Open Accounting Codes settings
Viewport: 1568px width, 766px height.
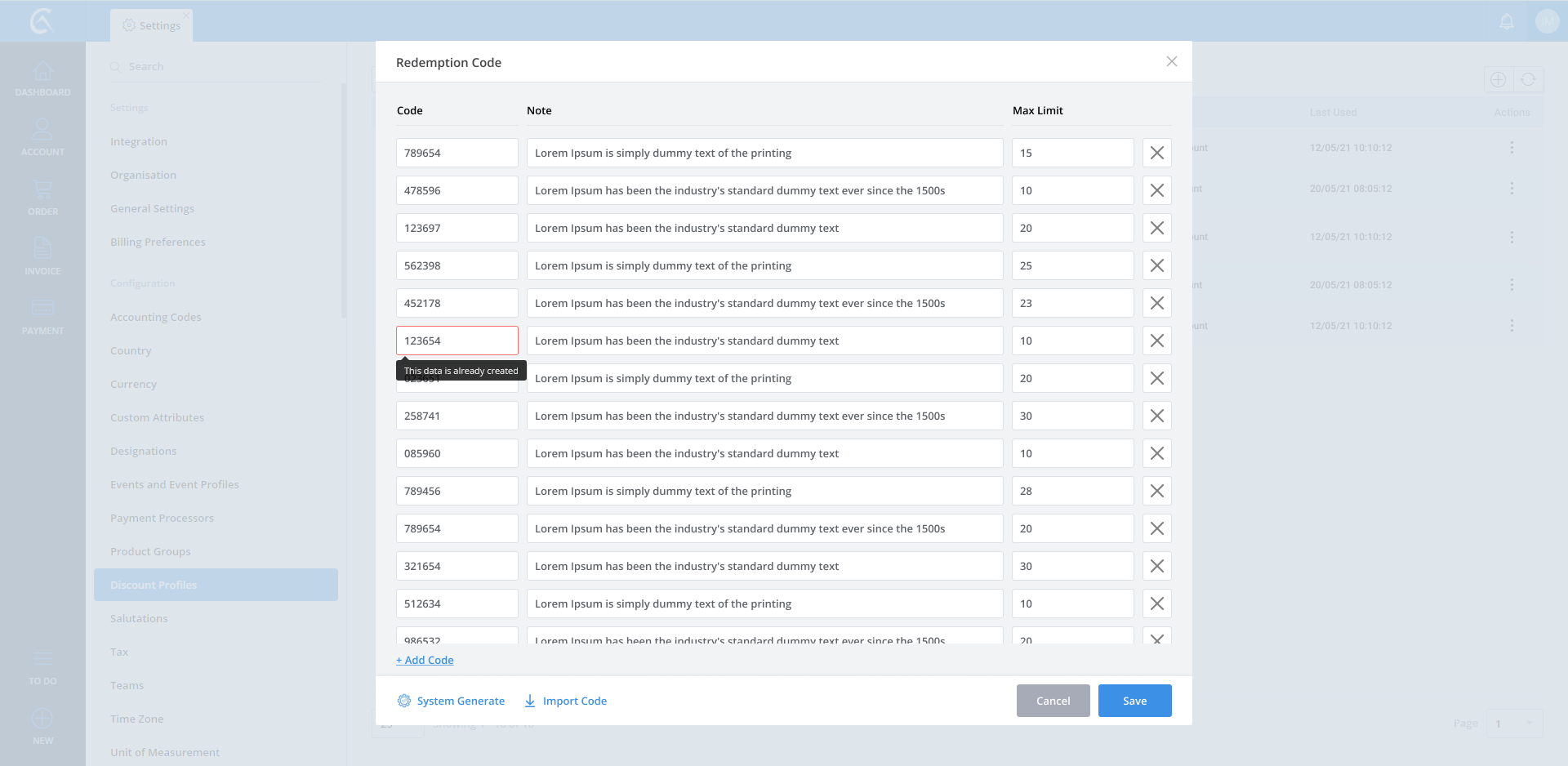[x=156, y=317]
